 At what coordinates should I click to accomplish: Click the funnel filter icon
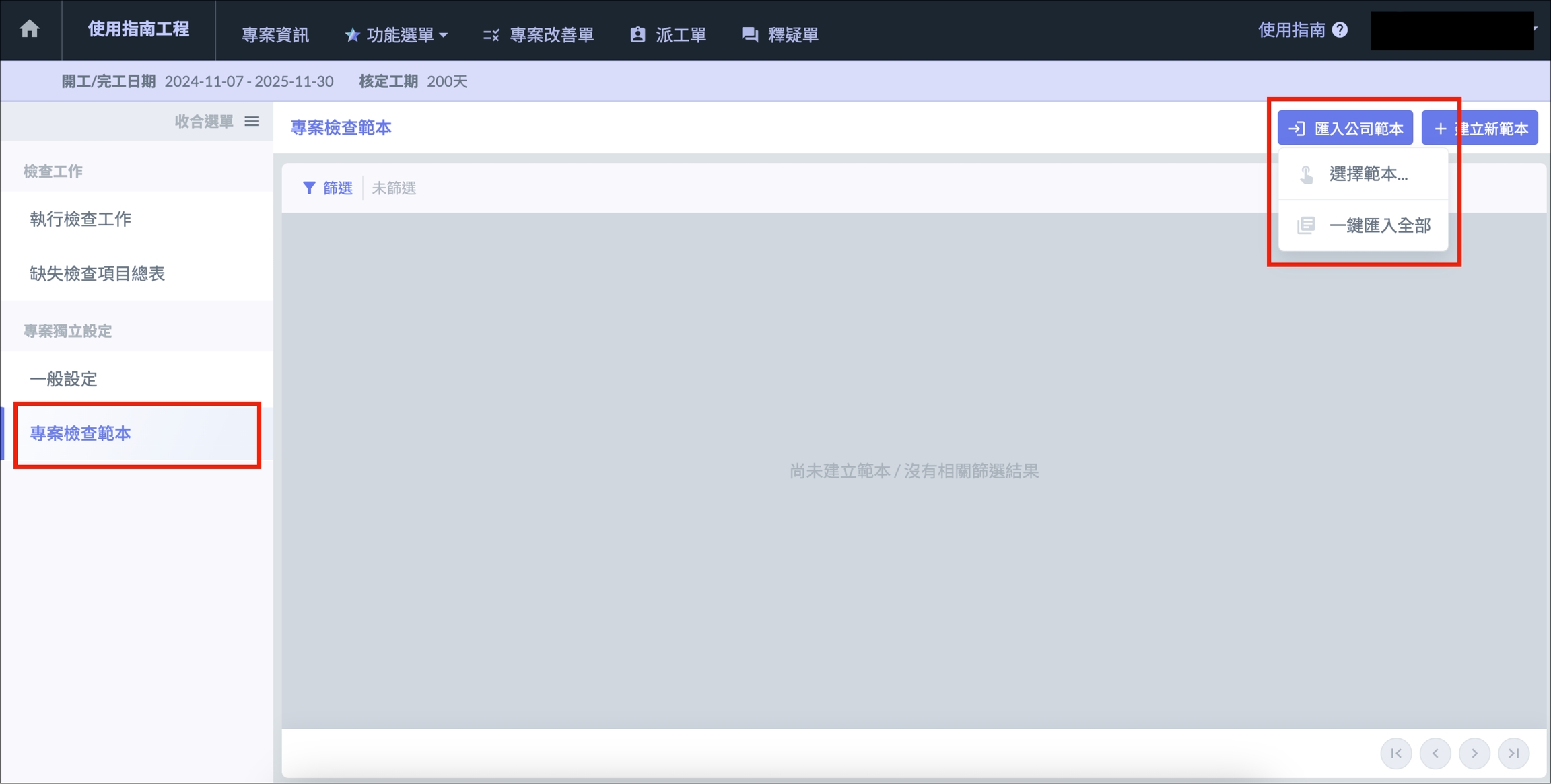(x=309, y=188)
